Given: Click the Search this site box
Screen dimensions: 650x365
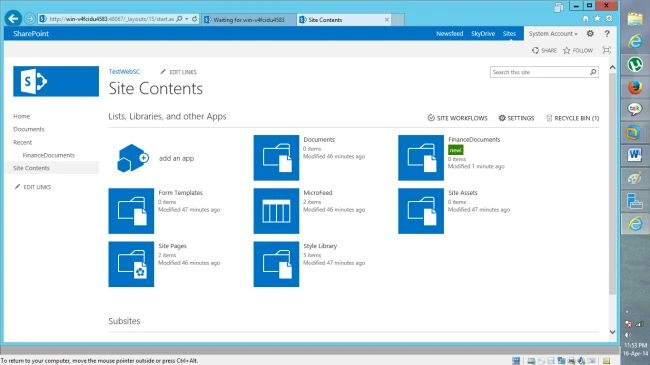Looking at the screenshot, I should pos(539,72).
